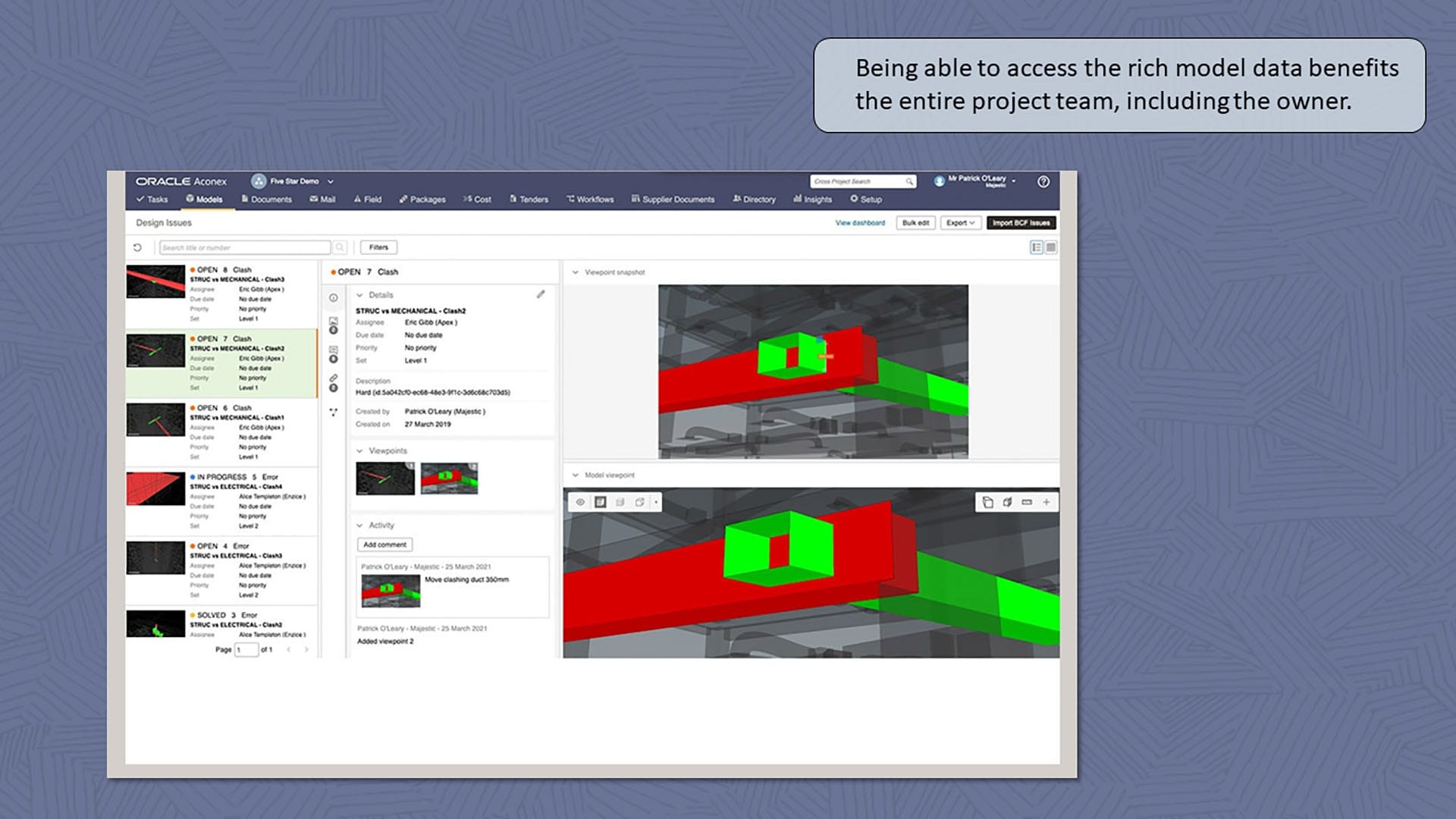The width and height of the screenshot is (1456, 819).
Task: Click the refresh icon beside search field
Action: (x=137, y=247)
